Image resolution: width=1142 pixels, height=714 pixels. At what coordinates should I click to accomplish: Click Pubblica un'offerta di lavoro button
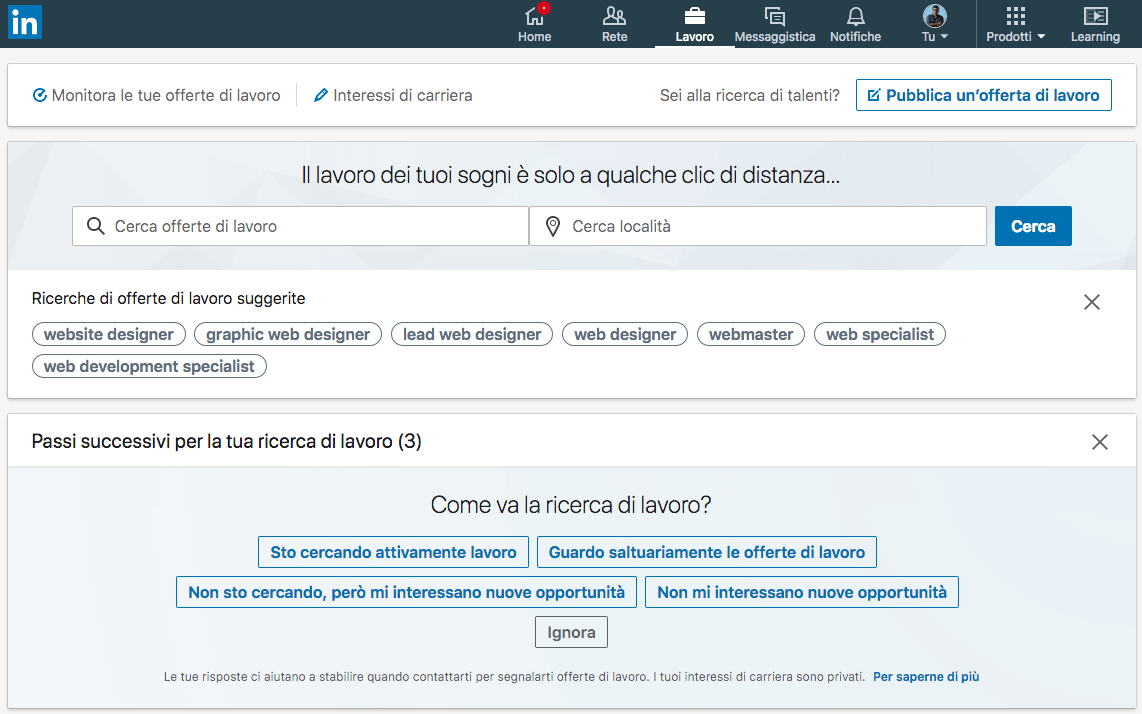pos(983,95)
